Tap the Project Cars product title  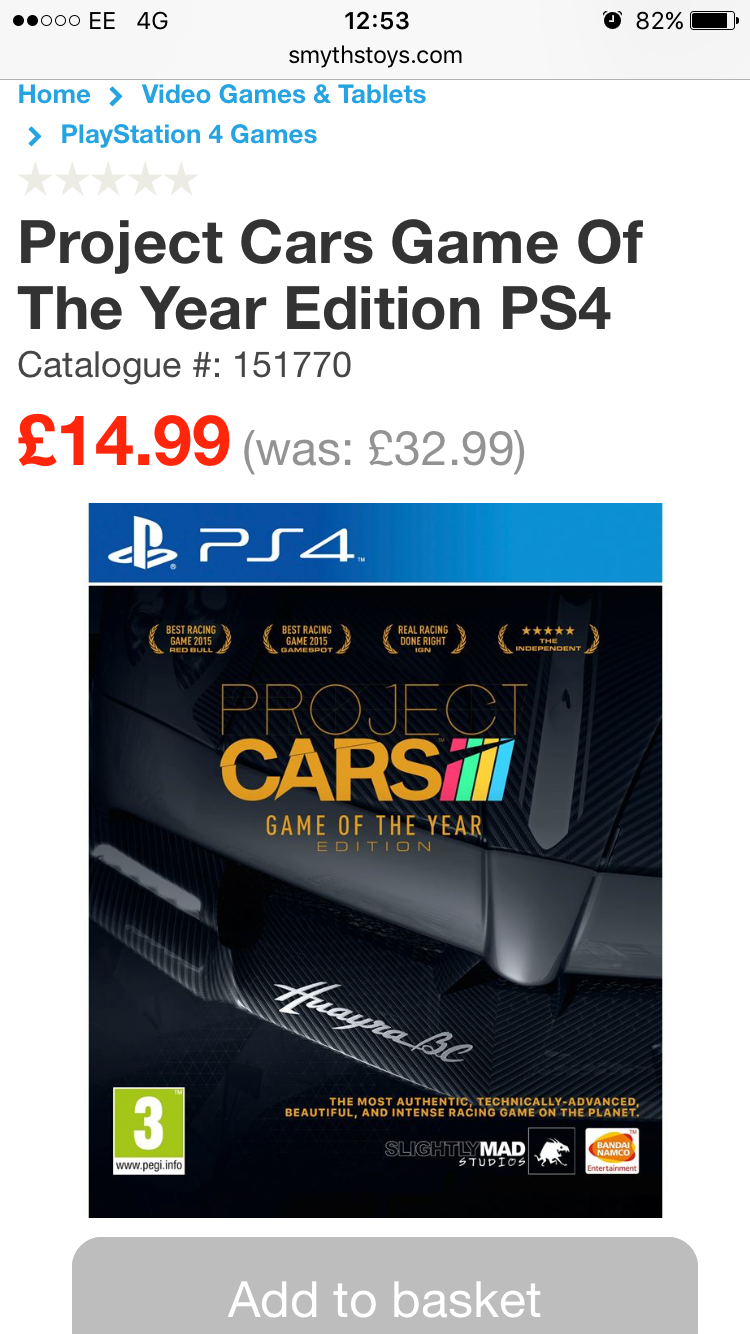330,275
